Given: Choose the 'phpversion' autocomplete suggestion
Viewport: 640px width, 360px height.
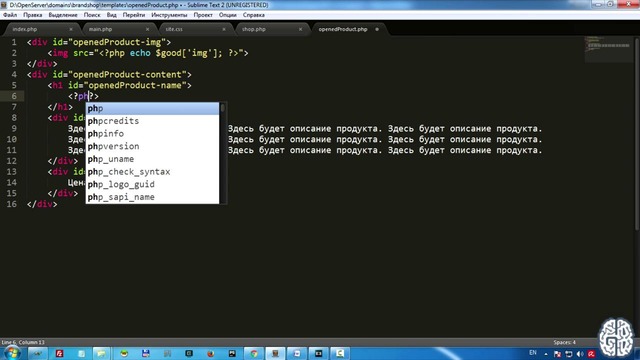Looking at the screenshot, I should pyautogui.click(x=152, y=146).
